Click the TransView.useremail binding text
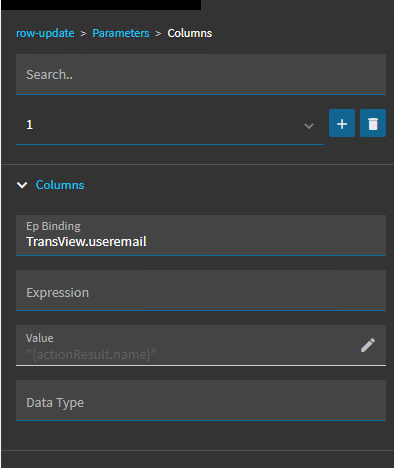This screenshot has height=468, width=394. (86, 242)
